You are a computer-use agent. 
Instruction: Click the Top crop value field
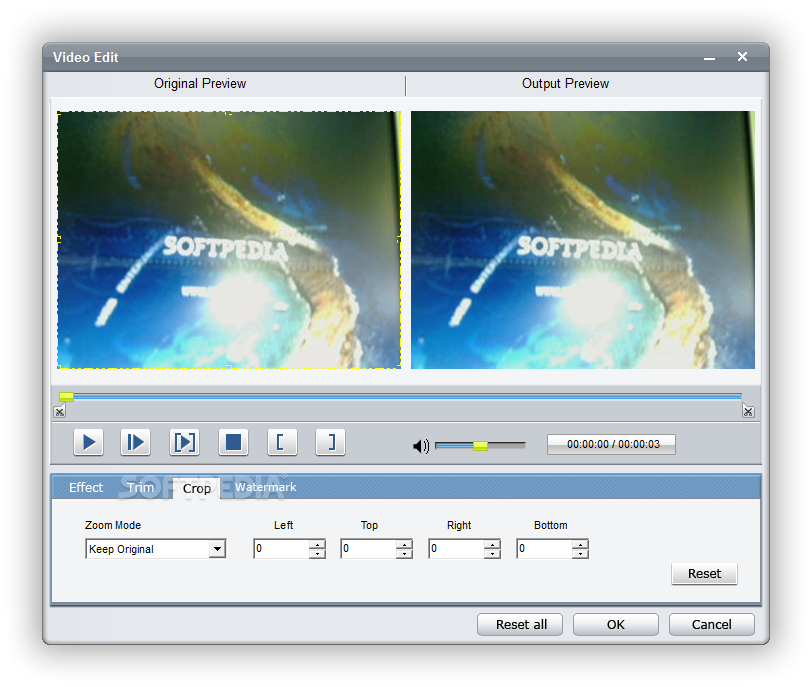coord(369,549)
